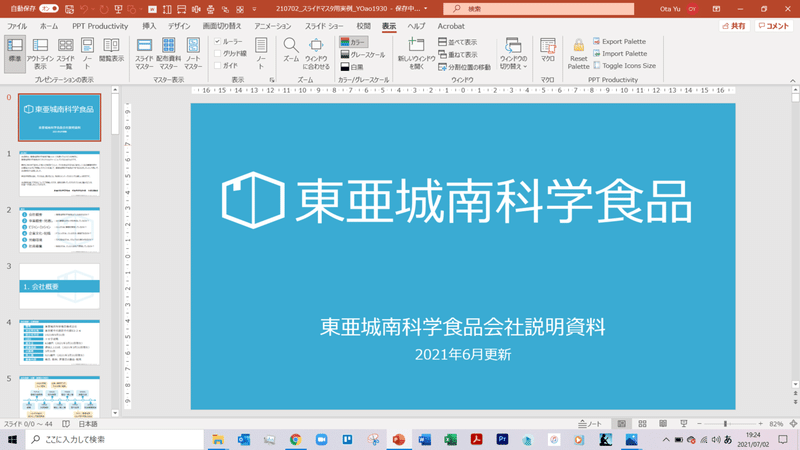The height and width of the screenshot is (450, 800).
Task: Click the Share (共有) button
Action: [x=734, y=26]
